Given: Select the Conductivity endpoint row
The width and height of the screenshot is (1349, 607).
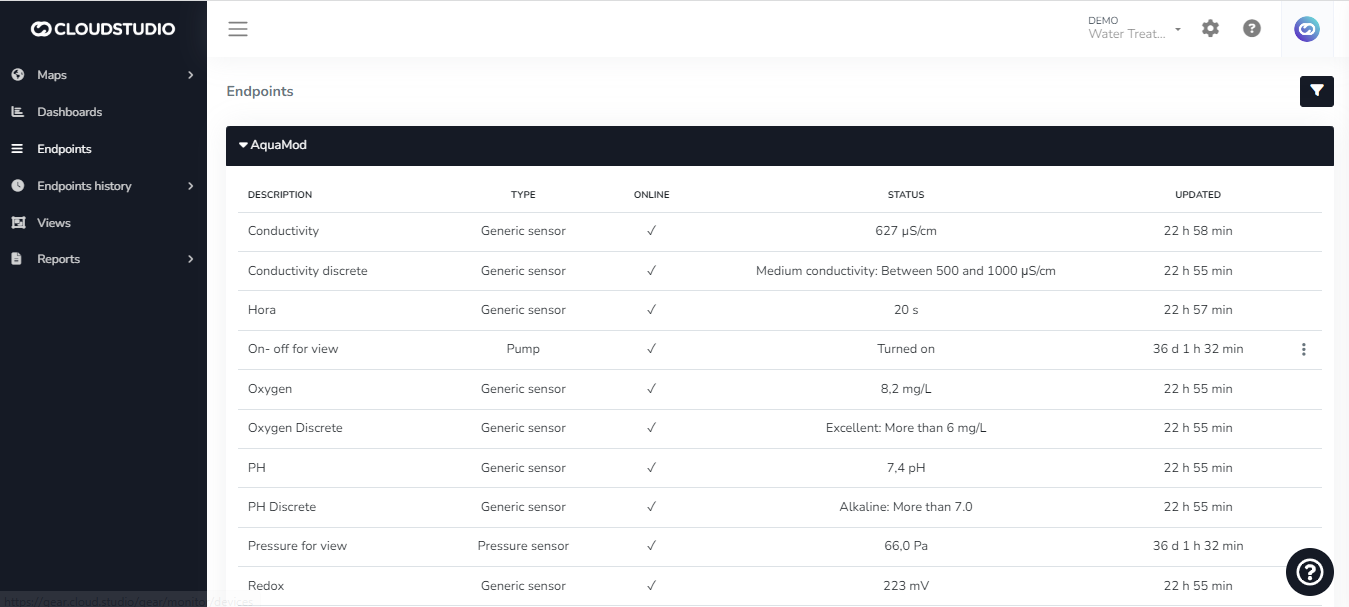Looking at the screenshot, I should (x=283, y=230).
